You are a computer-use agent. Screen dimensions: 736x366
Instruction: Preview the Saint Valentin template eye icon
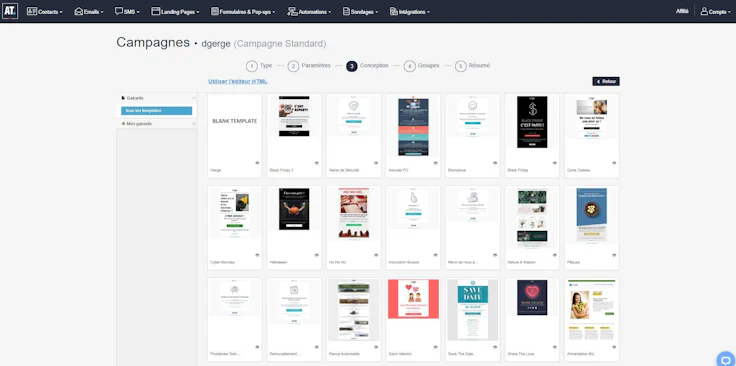click(436, 347)
